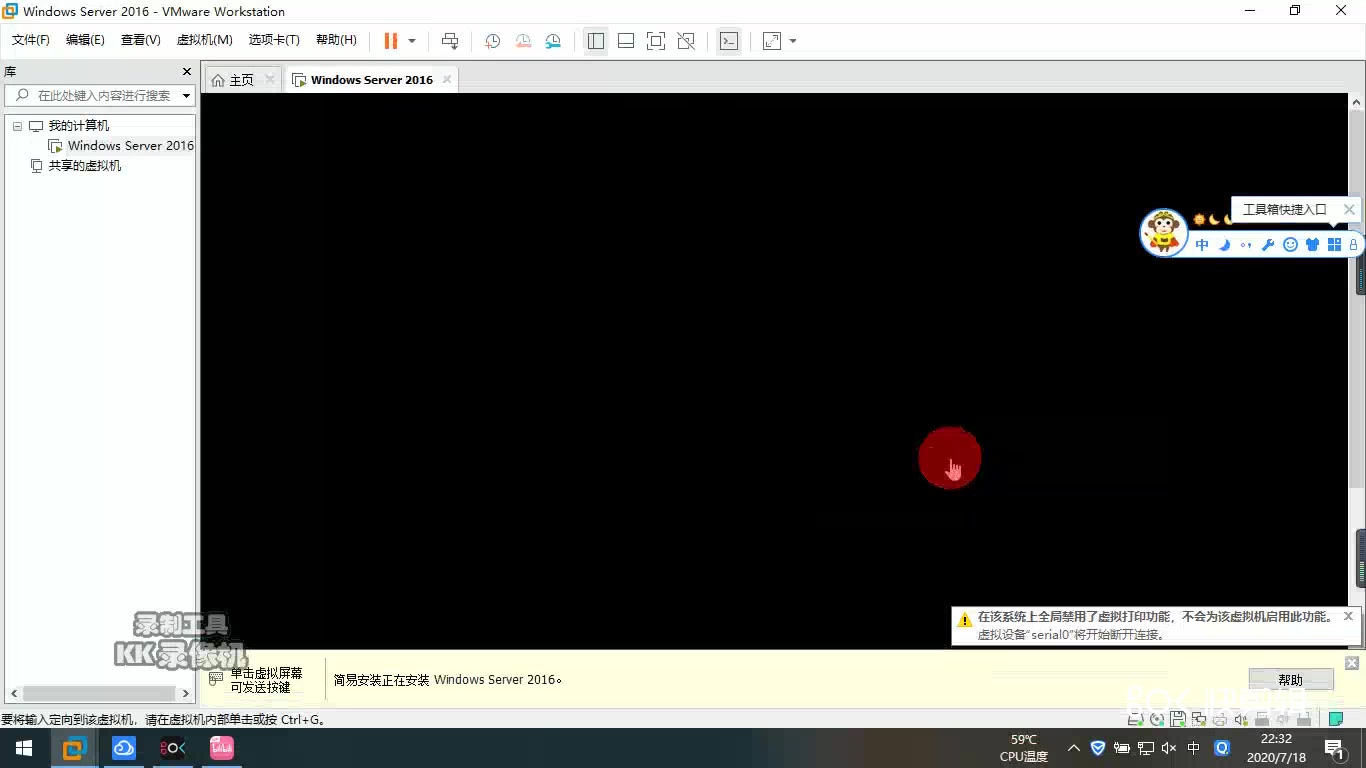Click the orange Suspend (pause) VM button
Screen dimensions: 1366x768
pos(390,41)
